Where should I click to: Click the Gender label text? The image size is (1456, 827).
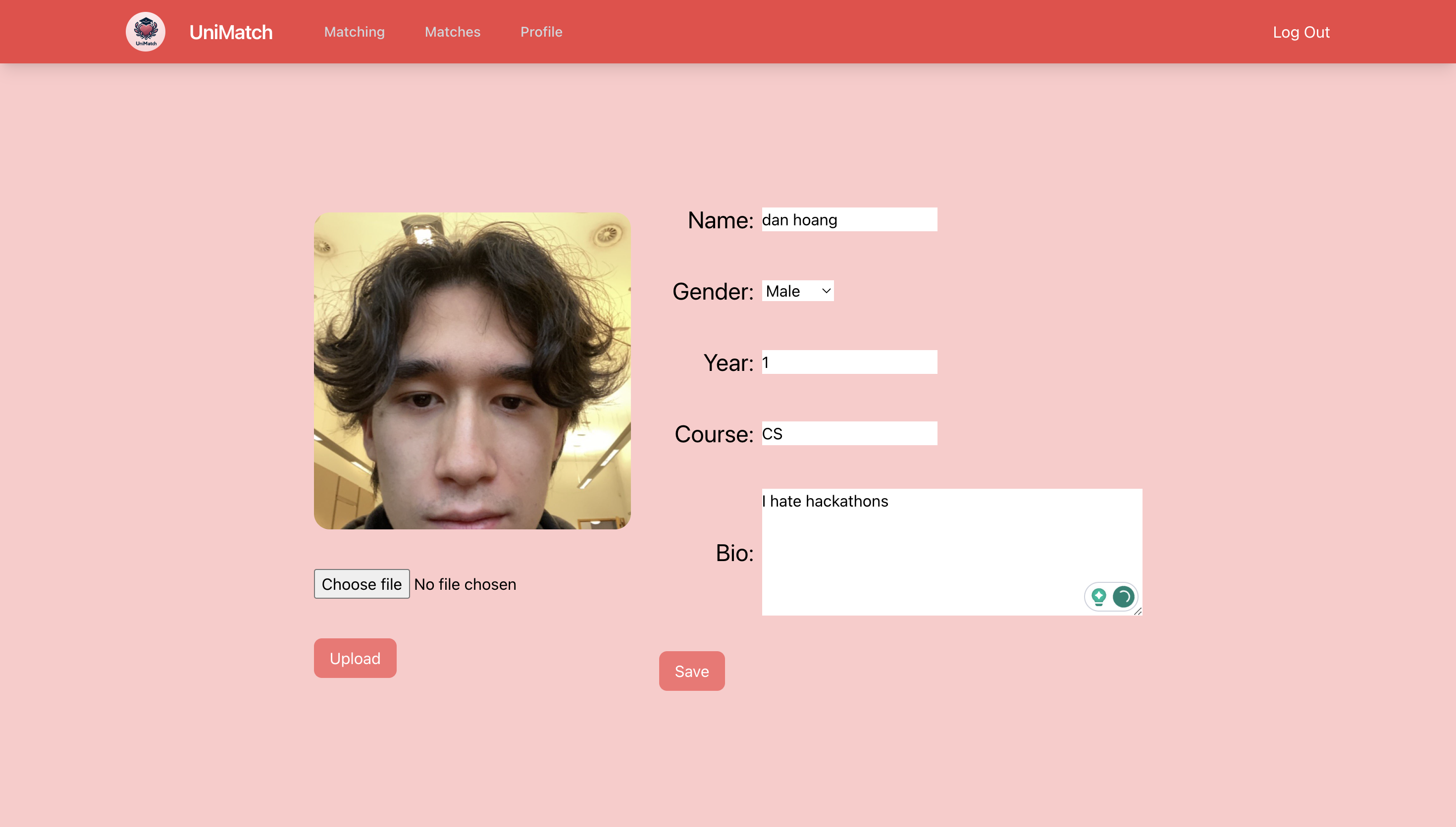[713, 291]
